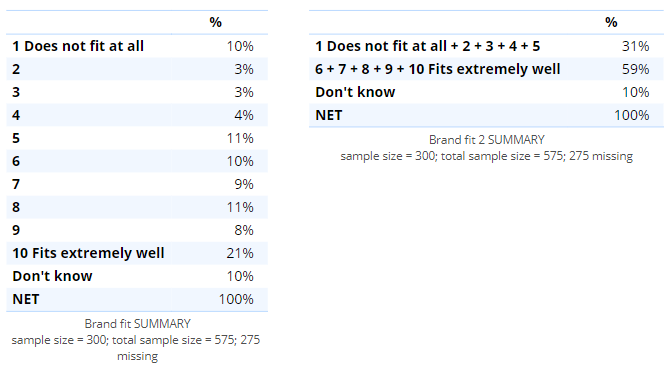This screenshot has height=378, width=670.
Task: Select the '10 Fits extremely well' row label
Action: 88,253
